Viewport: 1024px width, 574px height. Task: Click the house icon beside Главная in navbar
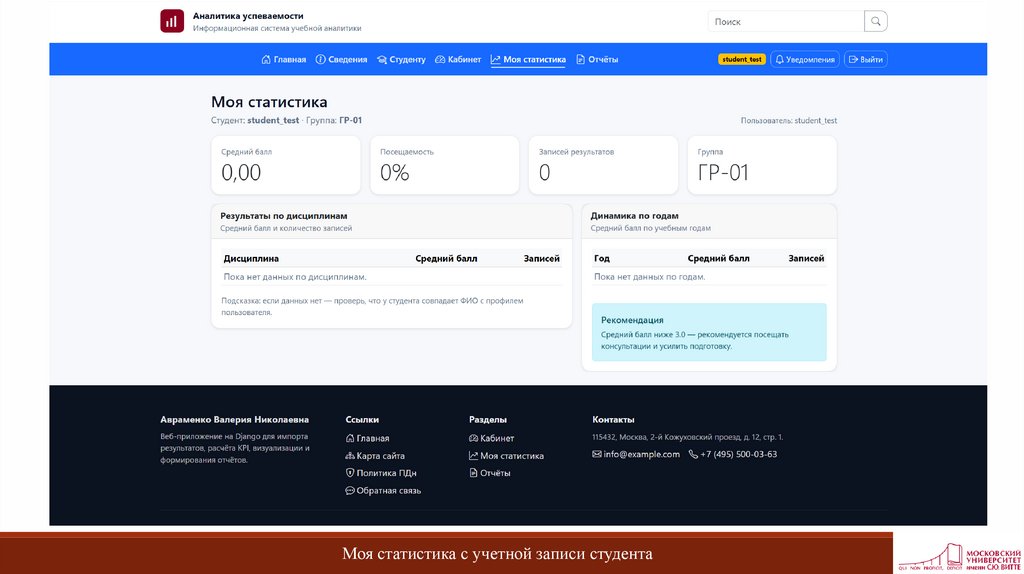click(266, 59)
